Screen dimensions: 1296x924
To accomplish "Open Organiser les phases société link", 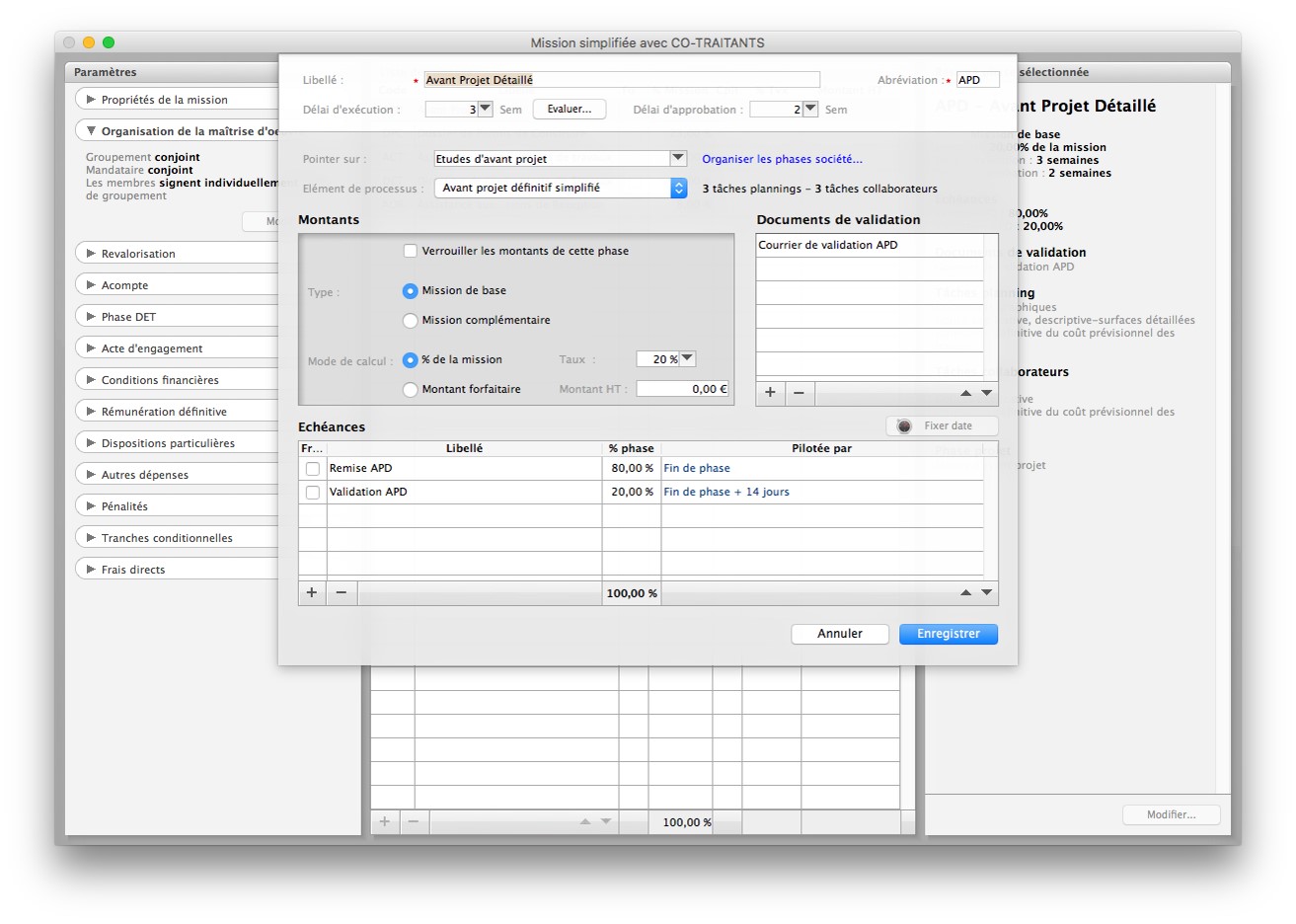I will (782, 159).
